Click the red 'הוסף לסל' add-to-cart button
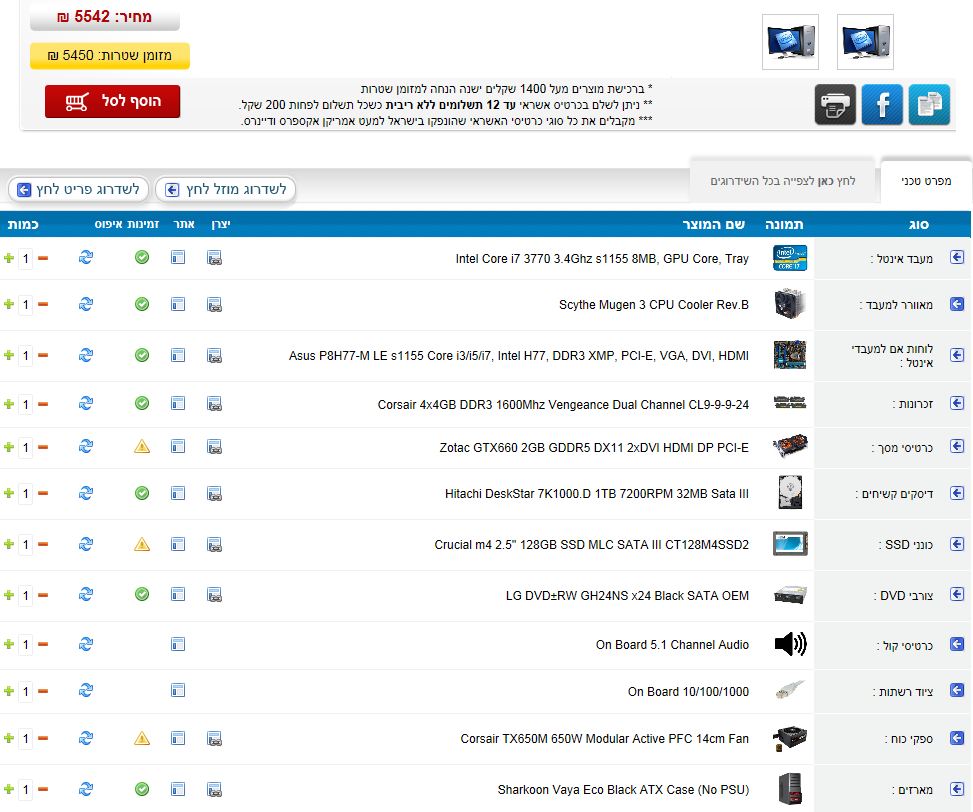This screenshot has height=812, width=973. 112,102
